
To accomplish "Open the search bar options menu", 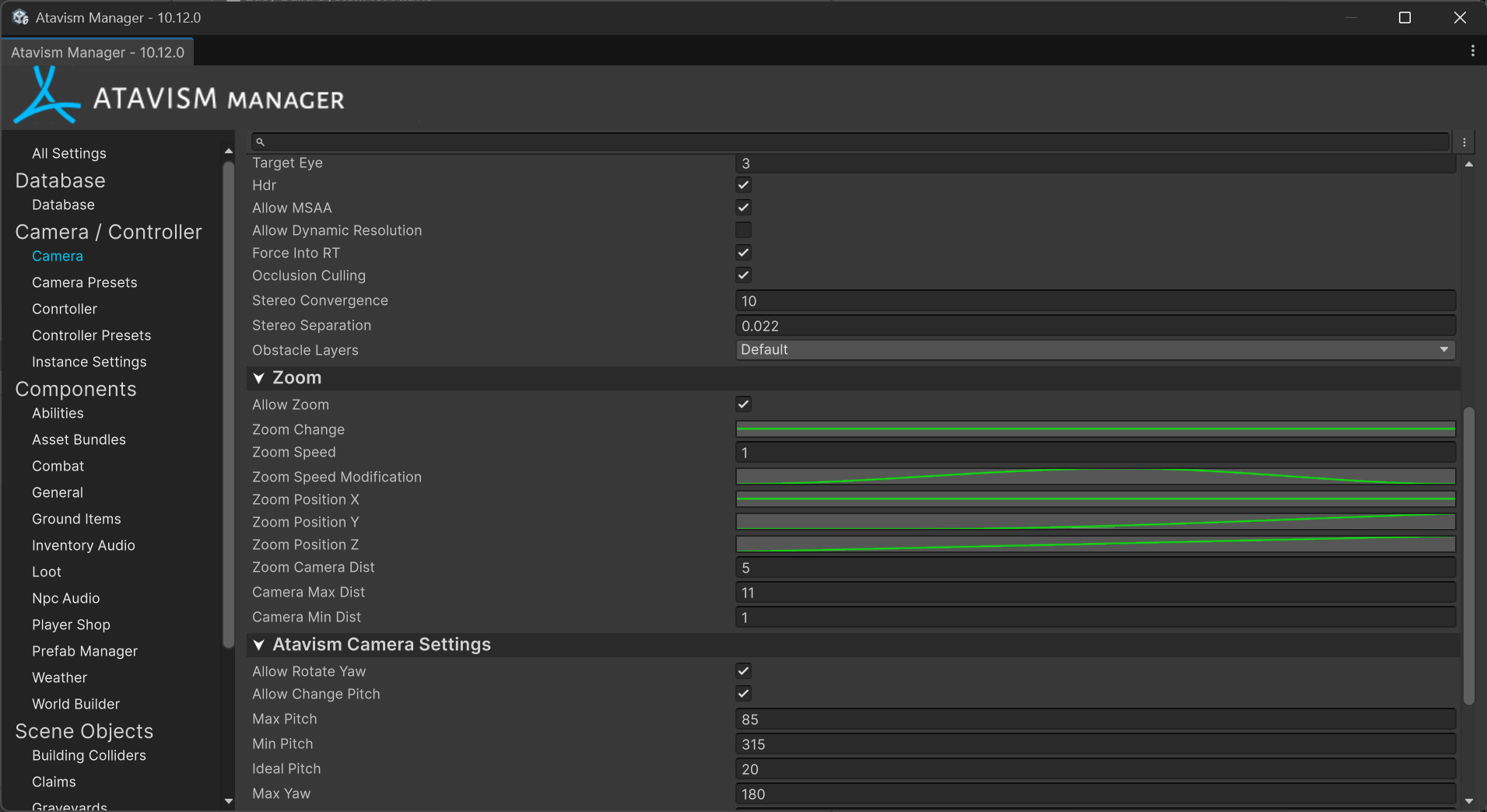I will click(x=1464, y=142).
